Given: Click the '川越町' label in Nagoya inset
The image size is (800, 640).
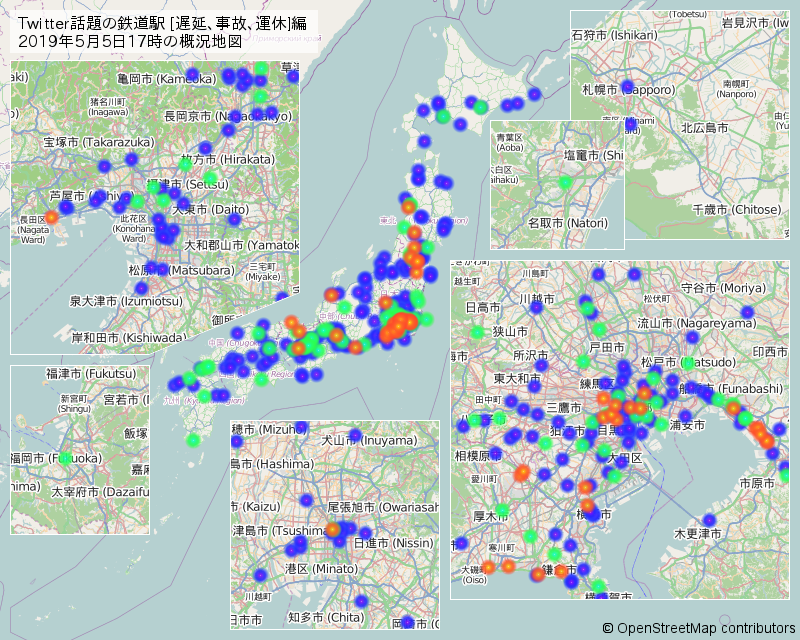Looking at the screenshot, I should [258, 596].
